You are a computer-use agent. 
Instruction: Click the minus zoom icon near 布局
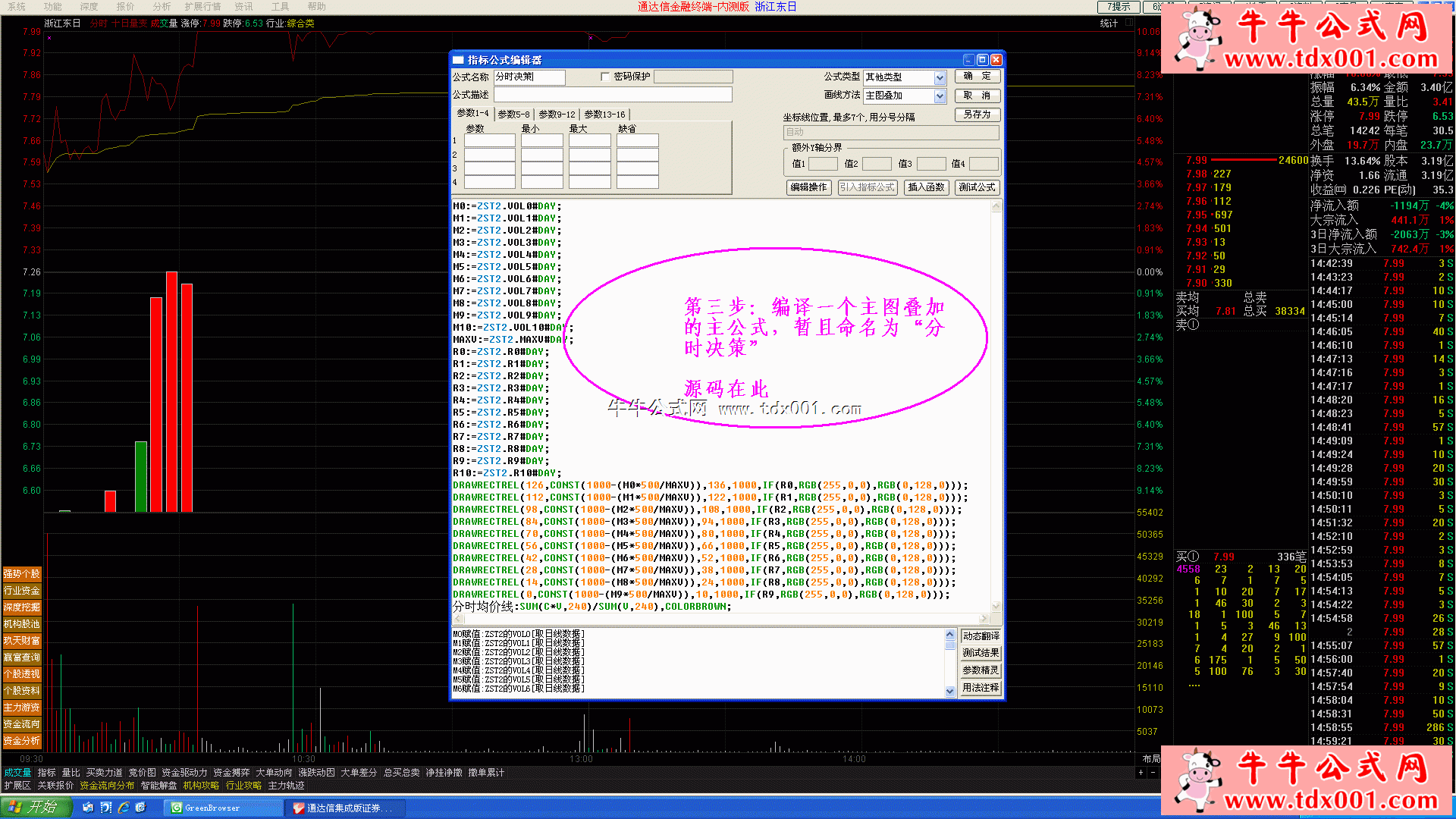pyautogui.click(x=1153, y=773)
